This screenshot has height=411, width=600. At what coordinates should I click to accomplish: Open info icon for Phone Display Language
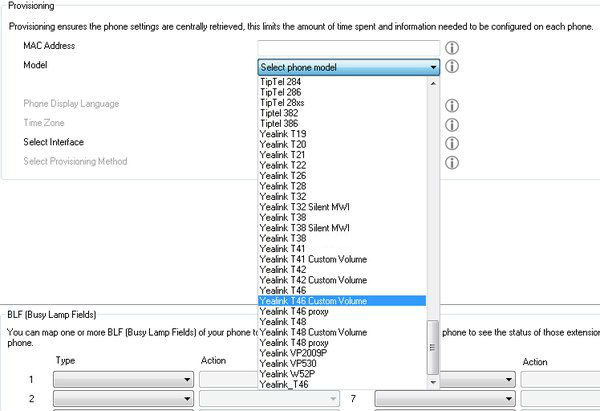pos(451,105)
